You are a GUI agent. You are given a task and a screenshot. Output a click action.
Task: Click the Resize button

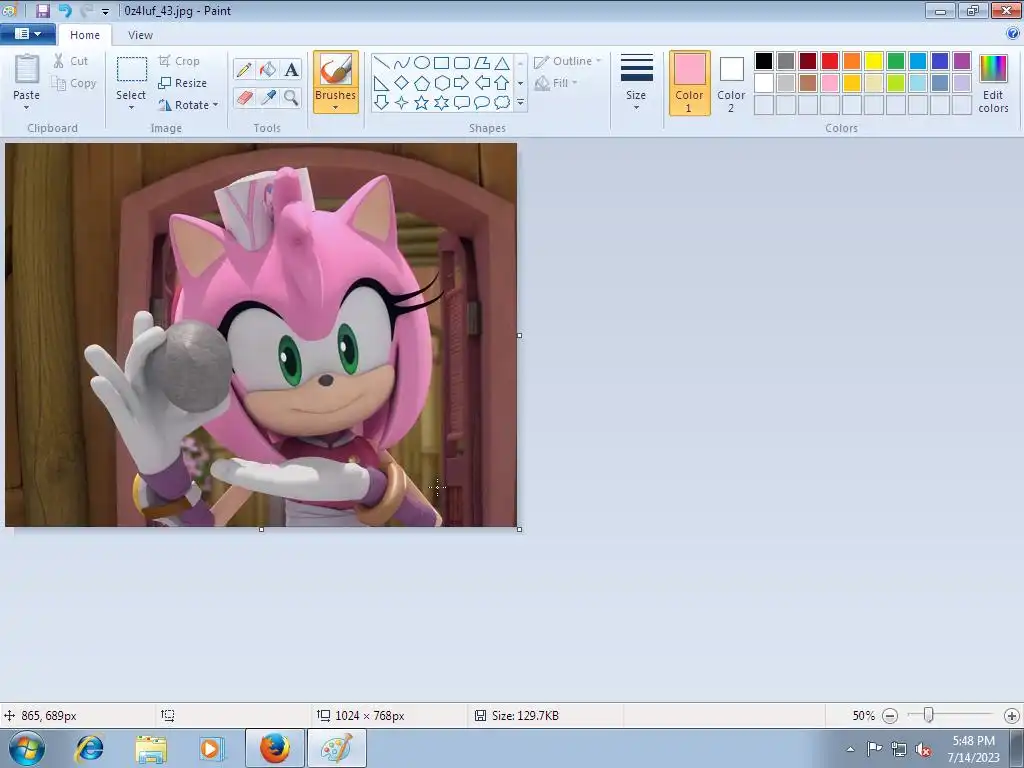point(183,83)
